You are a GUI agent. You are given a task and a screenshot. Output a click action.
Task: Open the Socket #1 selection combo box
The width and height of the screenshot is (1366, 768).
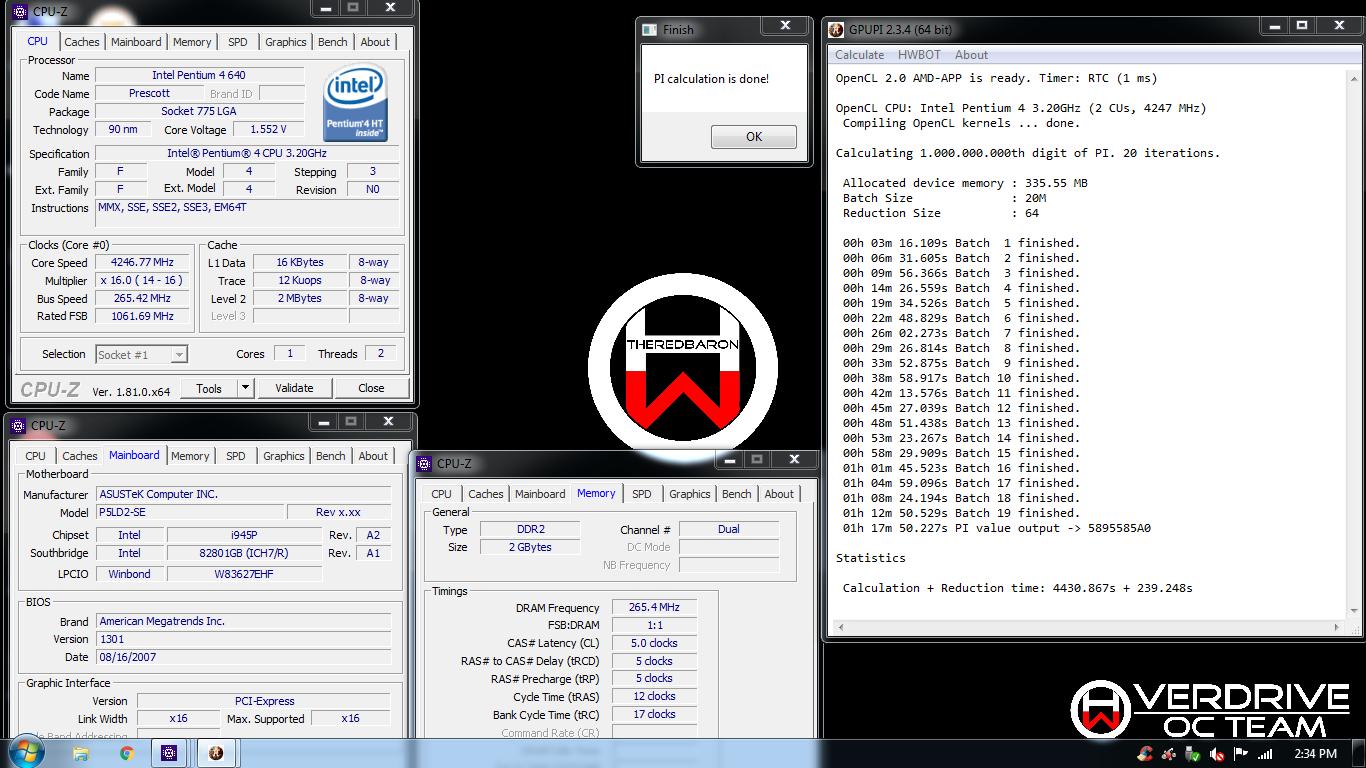[141, 354]
